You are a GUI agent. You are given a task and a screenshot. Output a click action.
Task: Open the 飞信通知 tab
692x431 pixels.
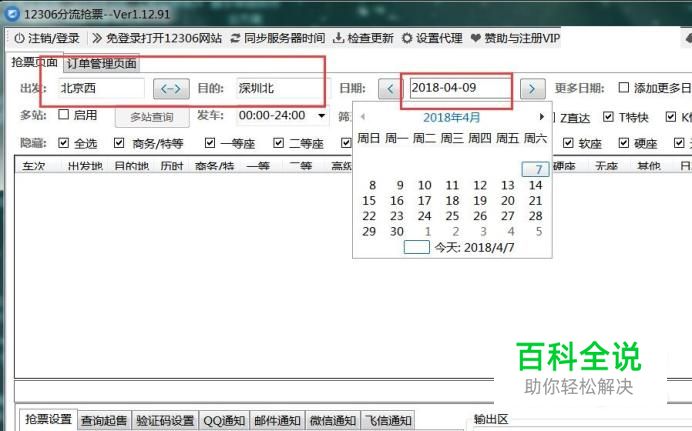tap(388, 420)
